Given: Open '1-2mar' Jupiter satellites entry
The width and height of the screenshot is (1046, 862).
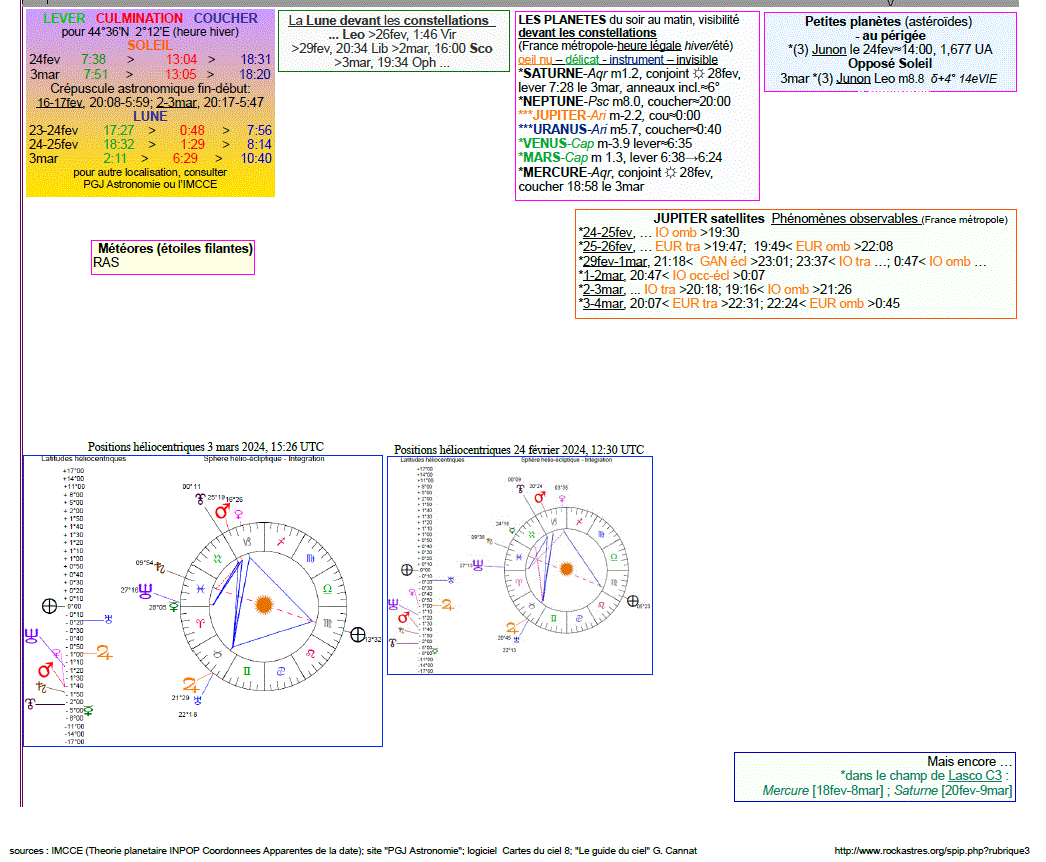Looking at the screenshot, I should pos(604,276).
